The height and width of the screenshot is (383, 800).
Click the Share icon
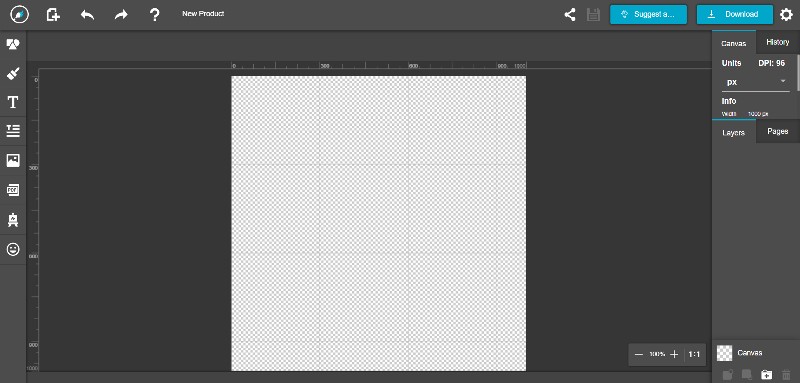pos(570,14)
